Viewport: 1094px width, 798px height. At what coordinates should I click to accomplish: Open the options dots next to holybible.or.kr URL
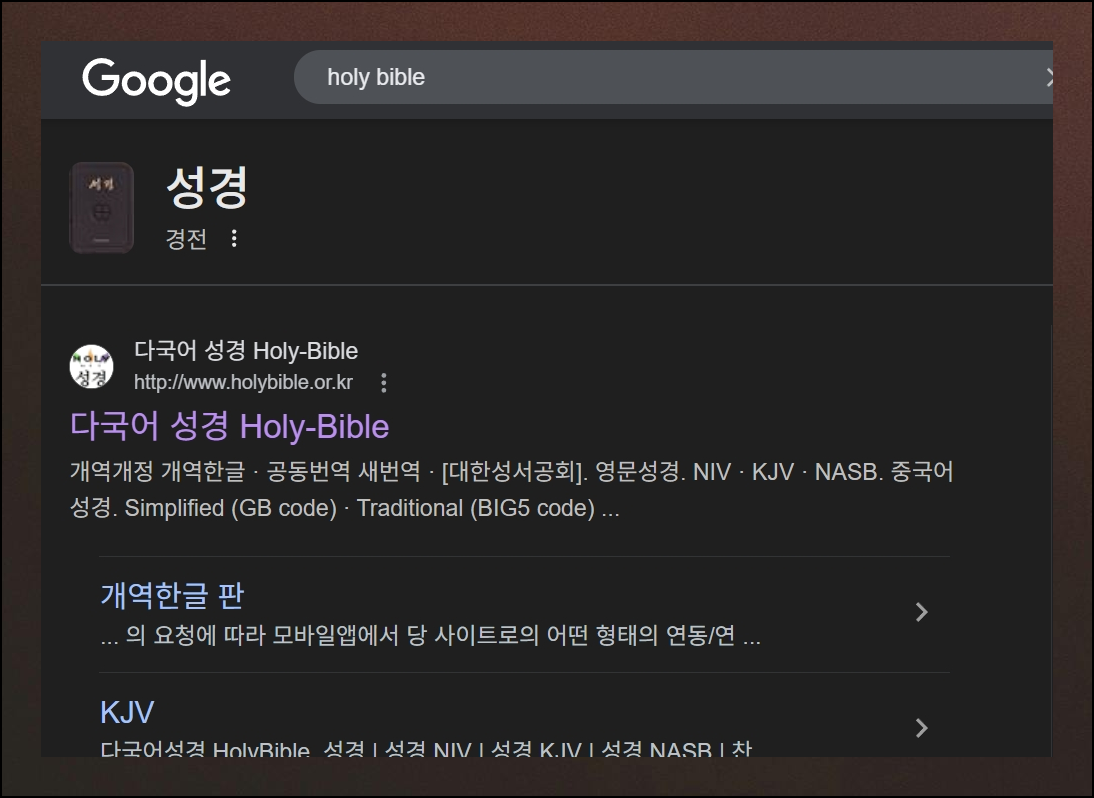[x=384, y=382]
